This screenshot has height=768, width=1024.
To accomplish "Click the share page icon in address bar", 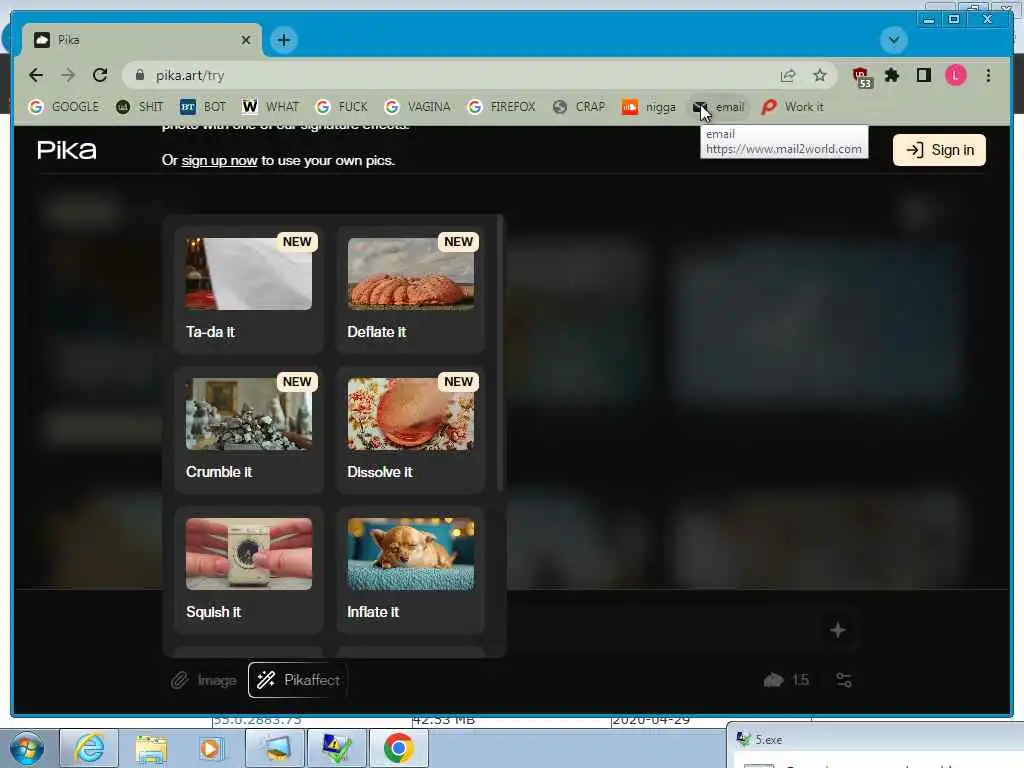I will [x=788, y=76].
